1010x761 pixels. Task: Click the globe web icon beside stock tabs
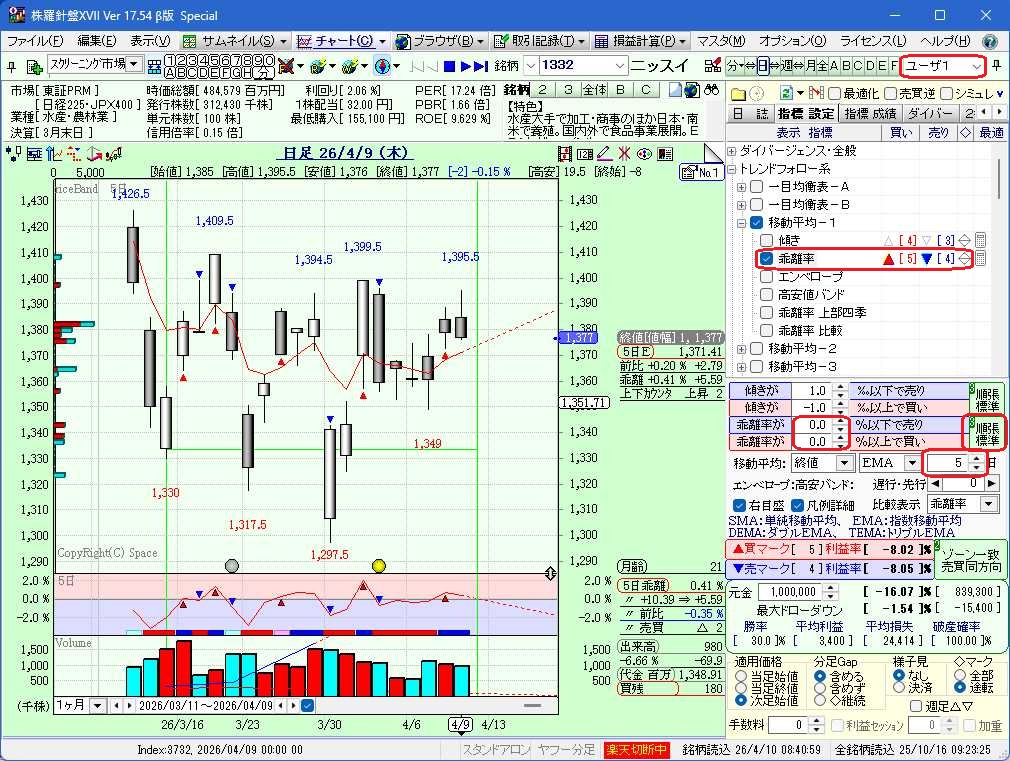(694, 90)
